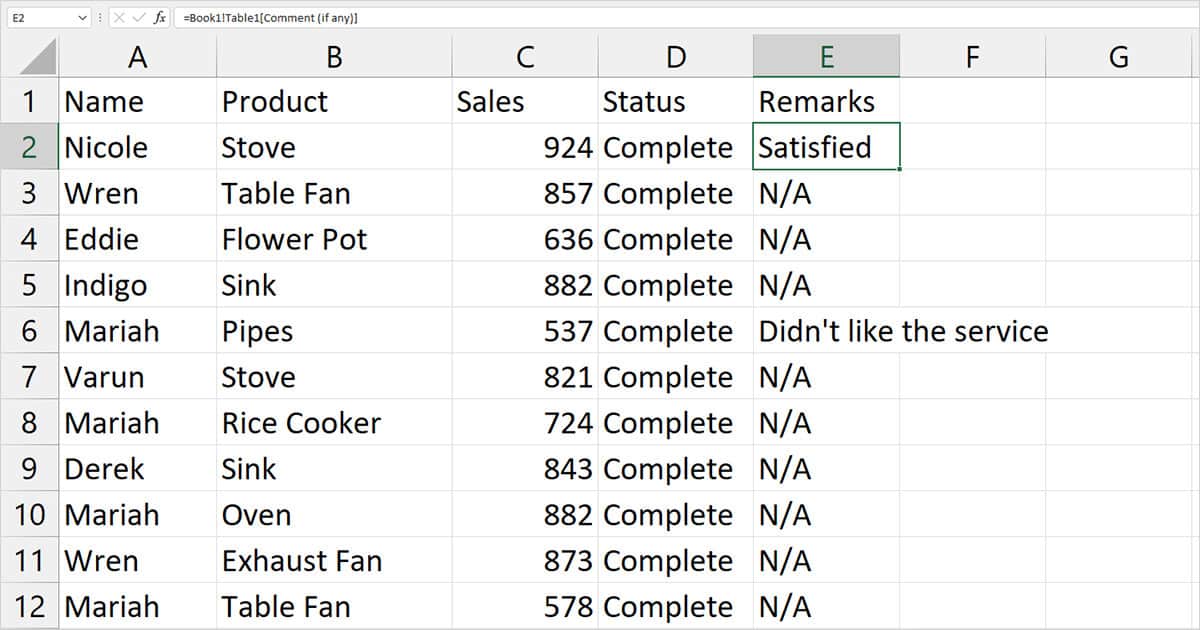
Task: Select the row 6 header
Action: pyautogui.click(x=29, y=331)
